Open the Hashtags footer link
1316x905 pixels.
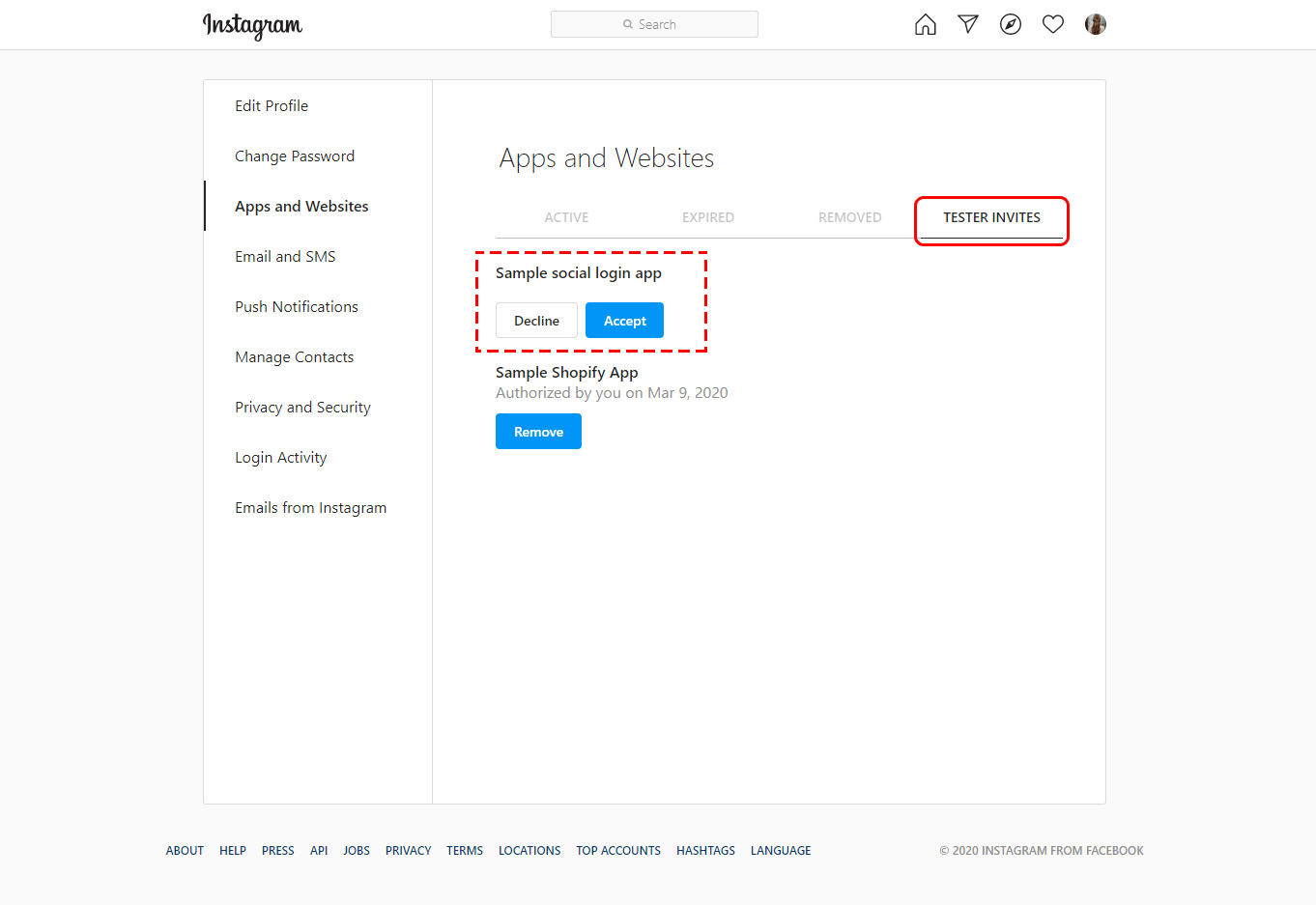pyautogui.click(x=705, y=851)
